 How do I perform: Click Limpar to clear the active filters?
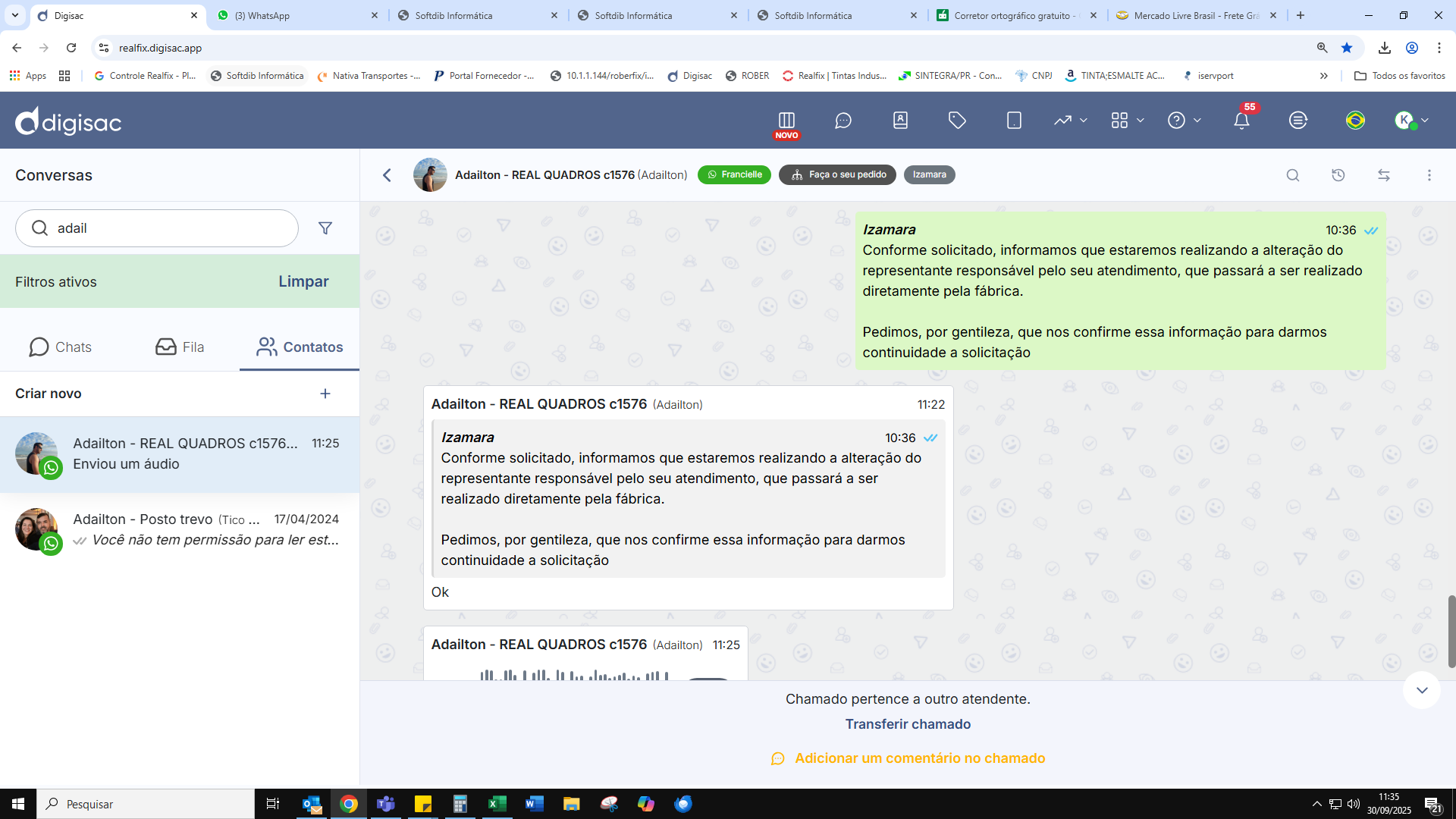303,281
